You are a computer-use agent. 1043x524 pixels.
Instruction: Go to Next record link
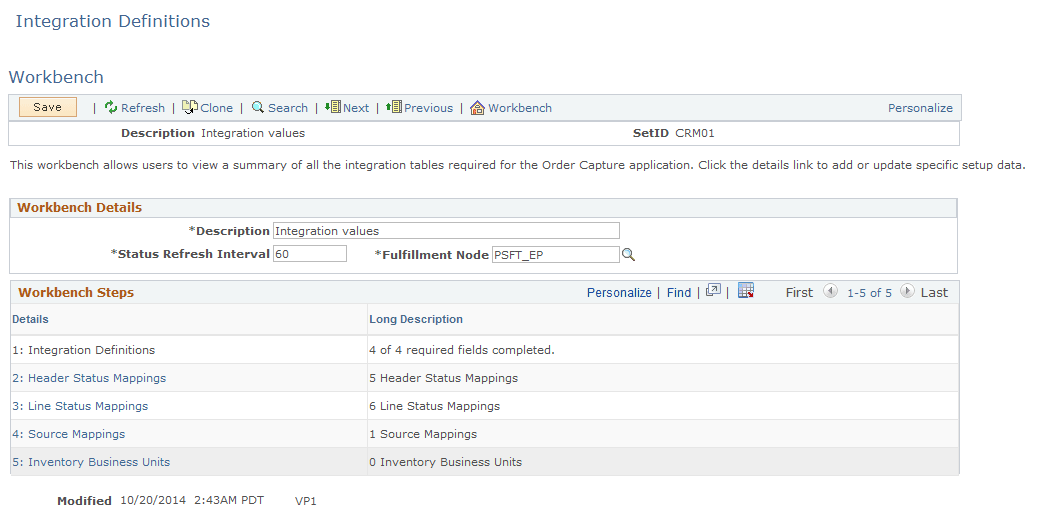(x=356, y=108)
